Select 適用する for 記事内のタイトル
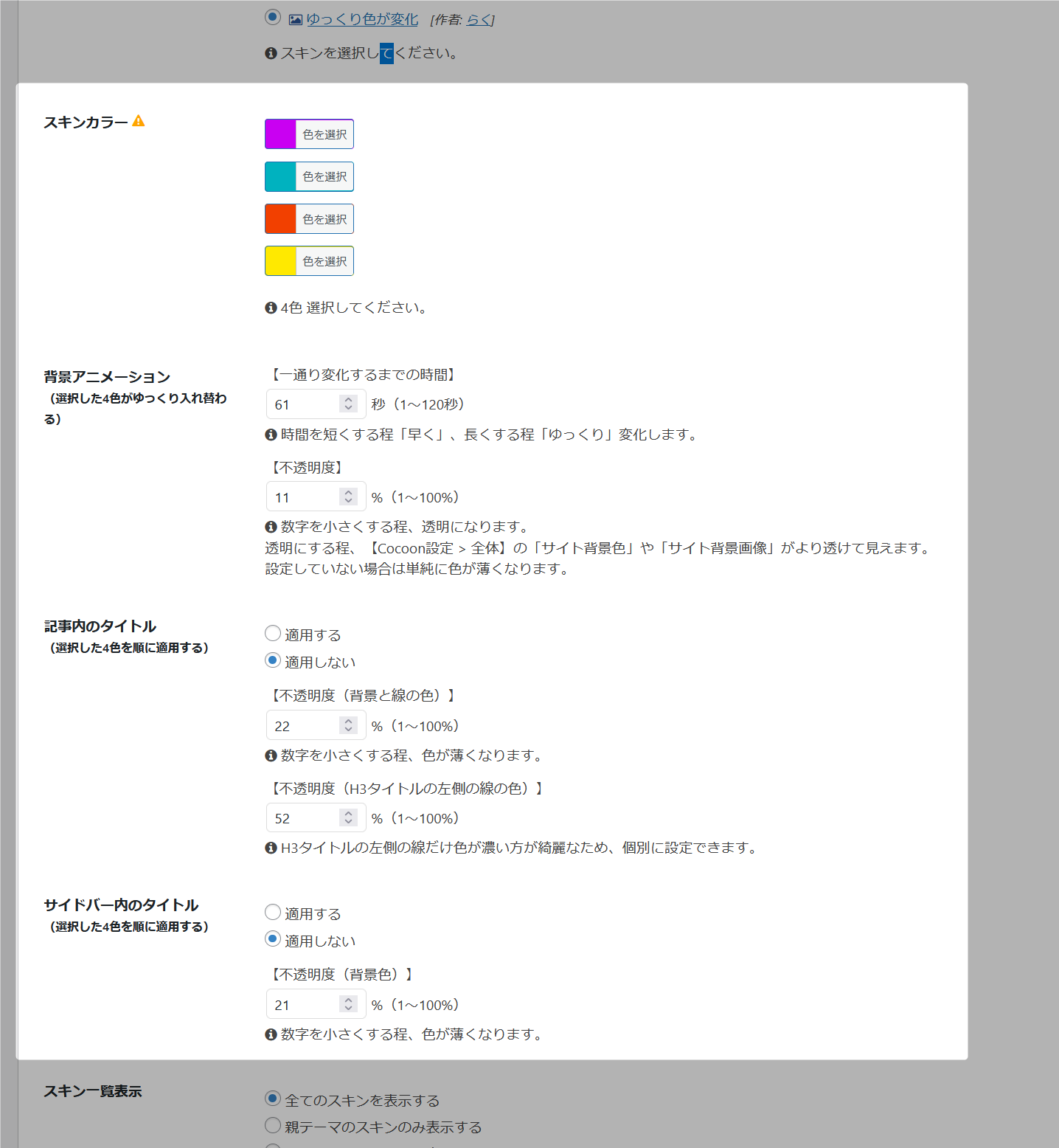Screen dimensions: 1059x1148 point(273,634)
